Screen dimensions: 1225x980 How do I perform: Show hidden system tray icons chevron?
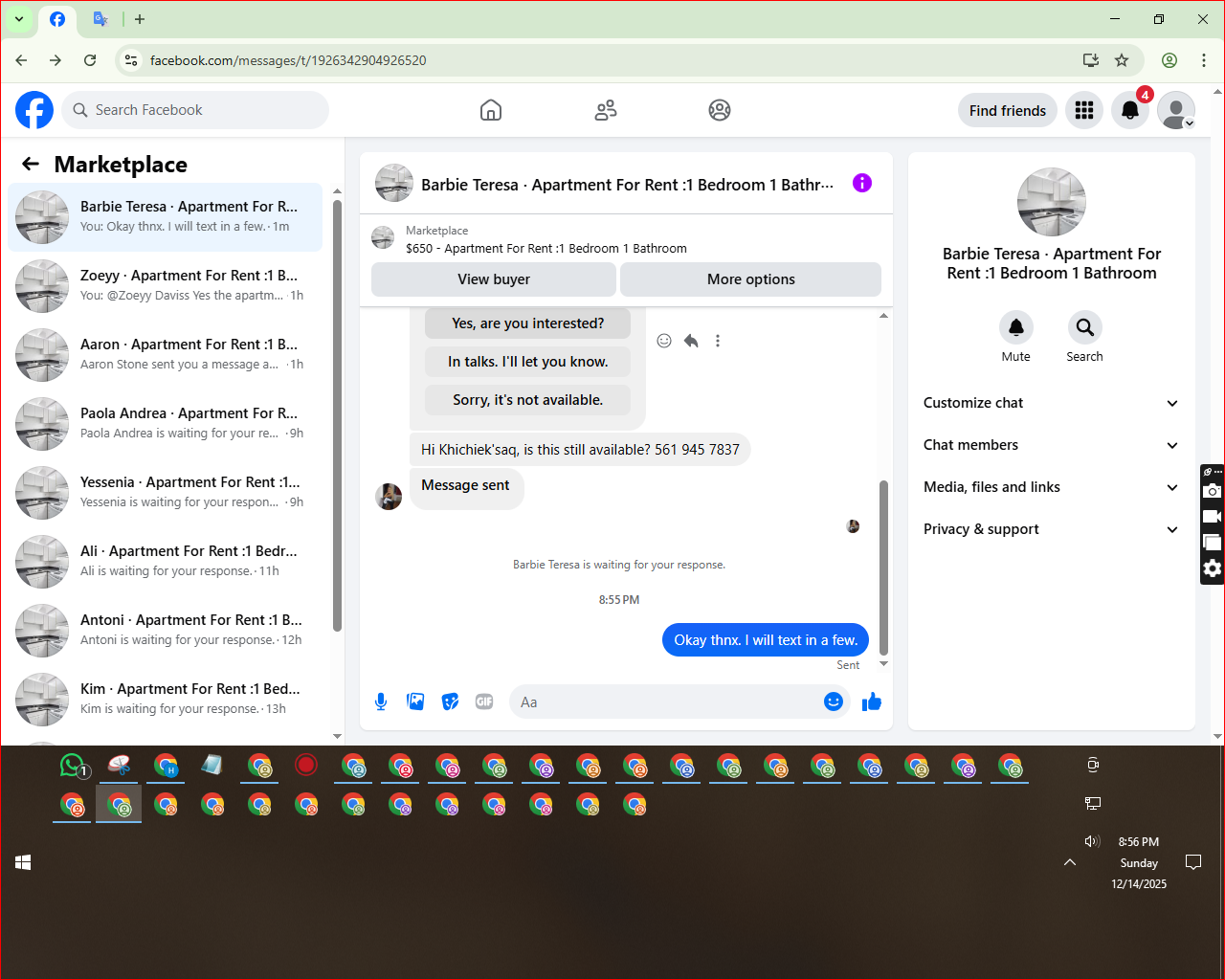1070,862
